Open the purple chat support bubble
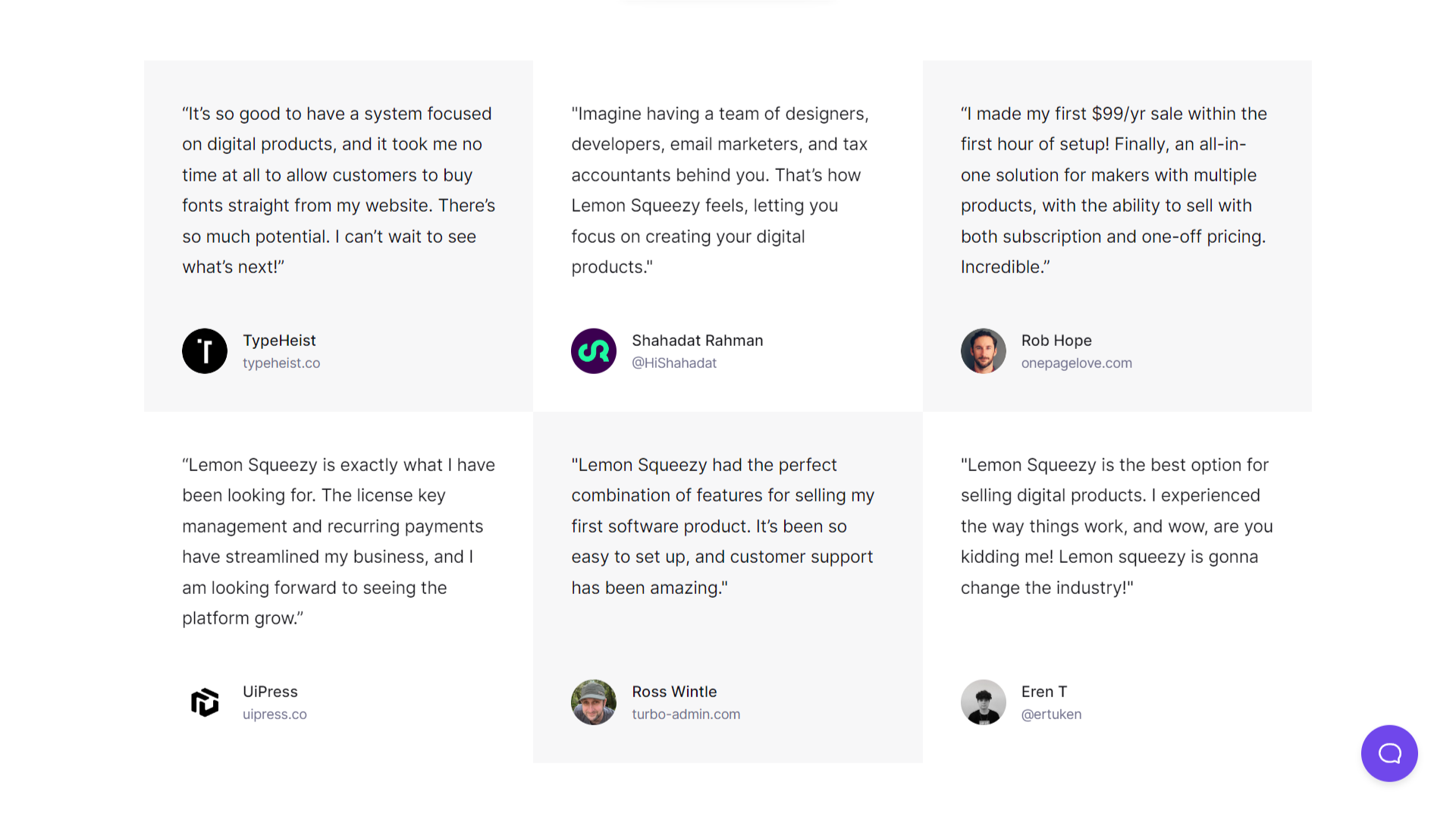This screenshot has height=820, width=1456. pos(1389,753)
